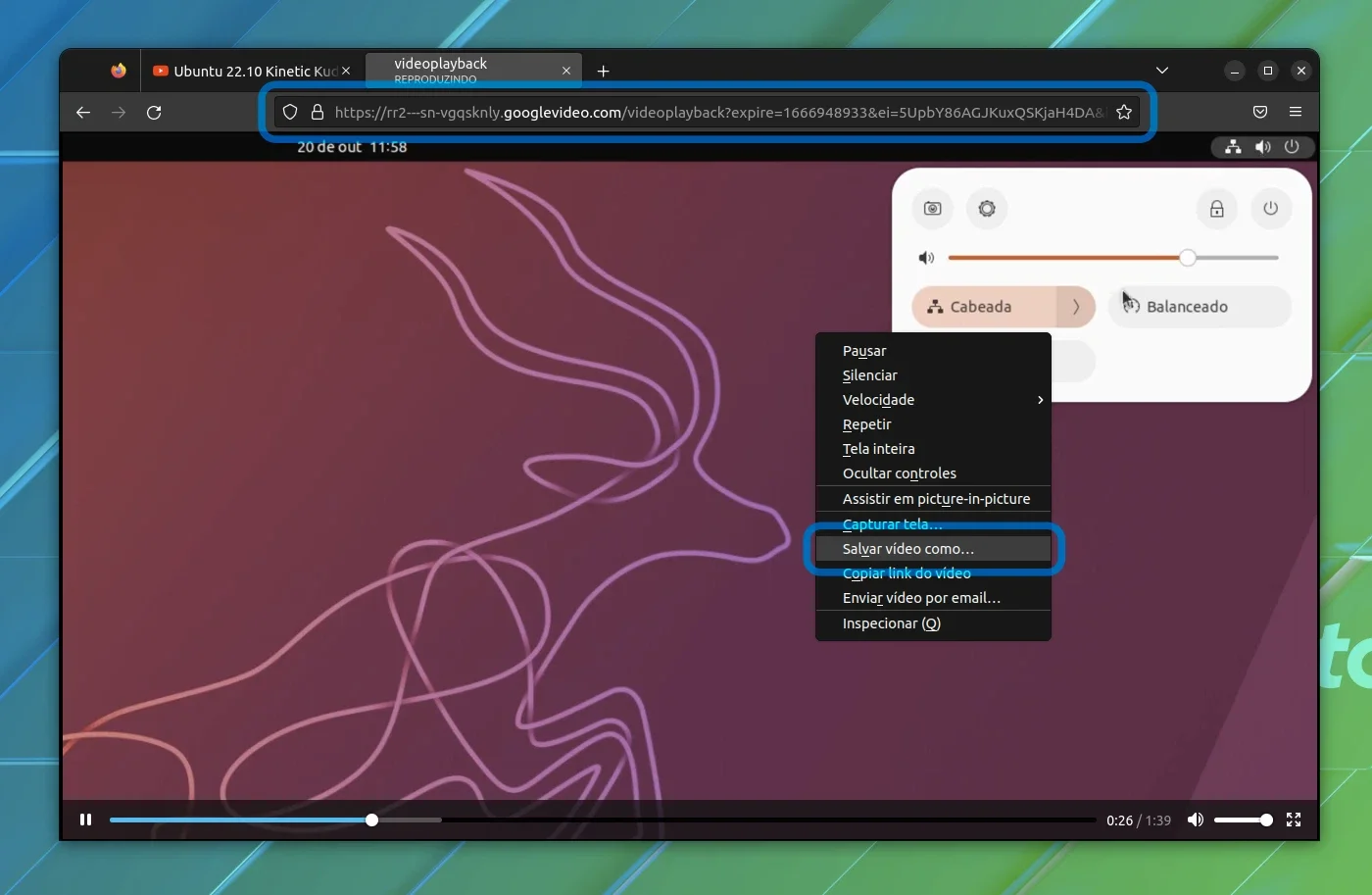Screen dimensions: 1372x895
Task: Click the power icon in the video's top bar
Action: point(1292,147)
